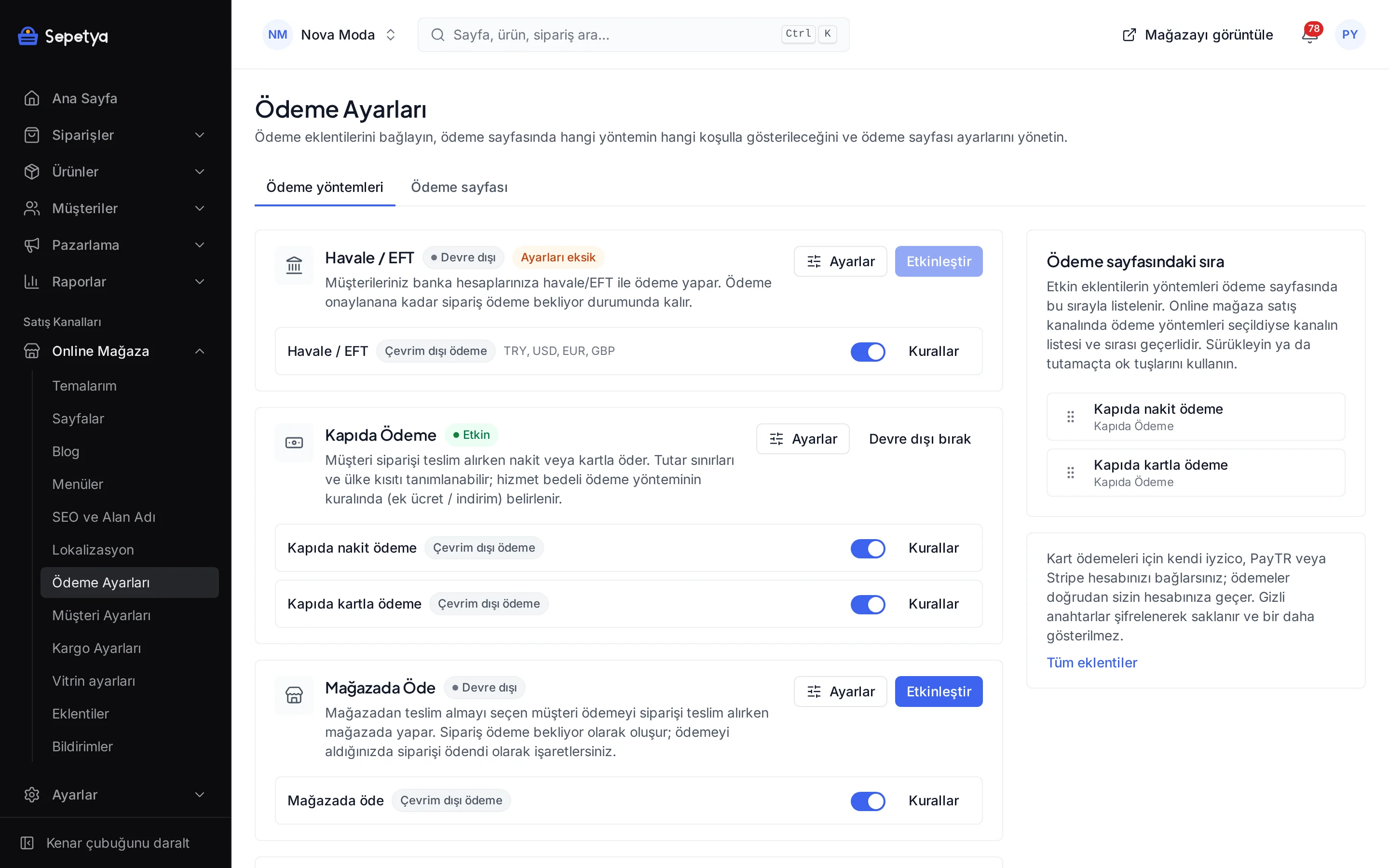Click the Sepetya basket logo icon
This screenshot has width=1389, height=868.
[27, 36]
